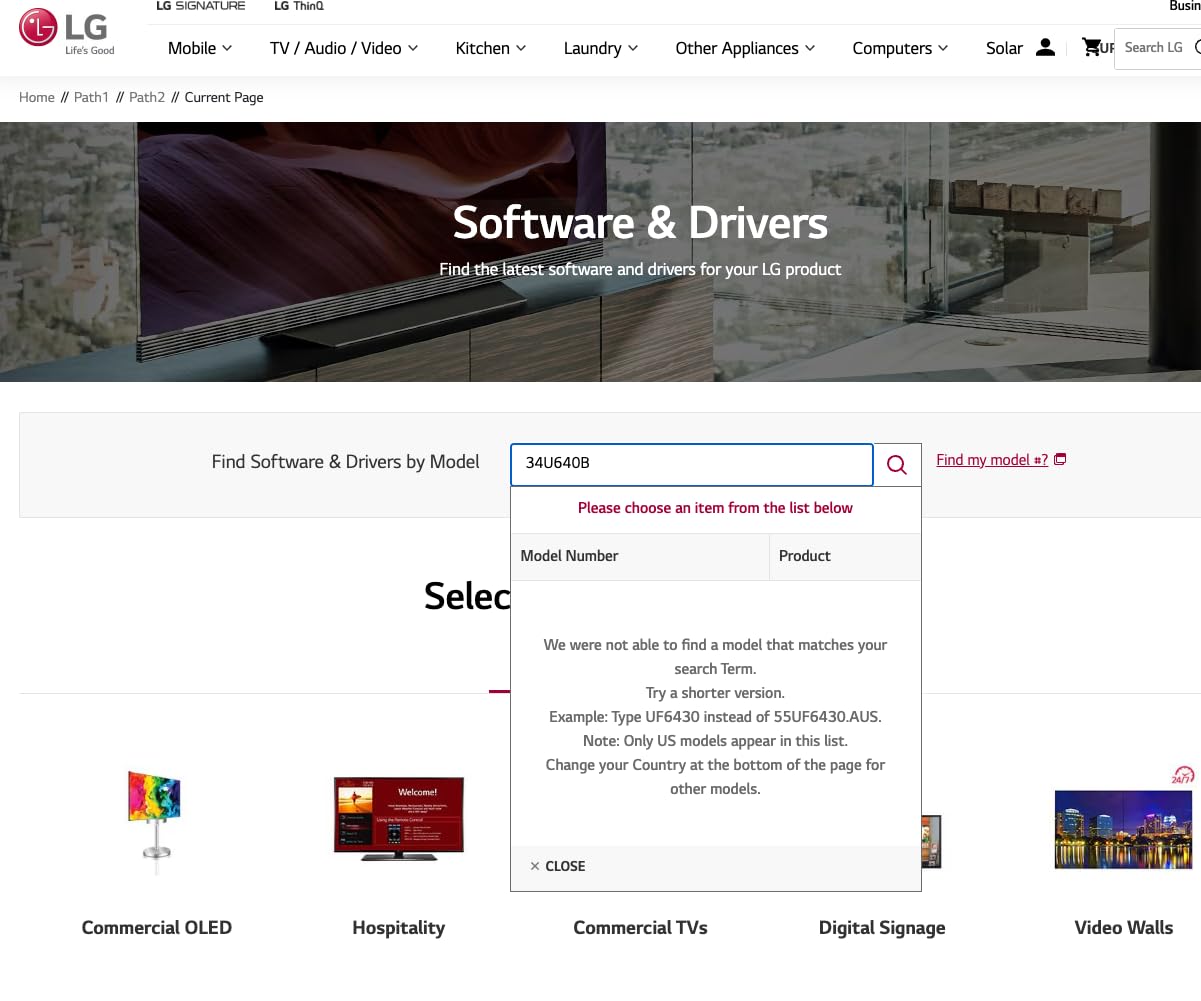Open the LG SIGNATURE link
Screen dimensions: 1201x1001
coord(200,6)
